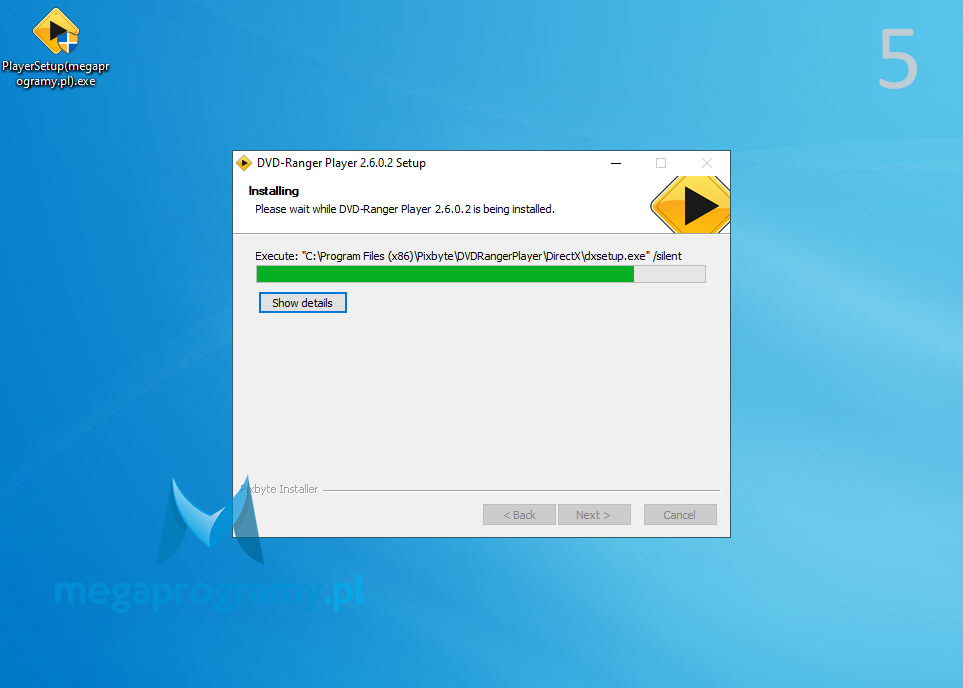Show details of the installation
This screenshot has height=688, width=963.
pos(303,303)
